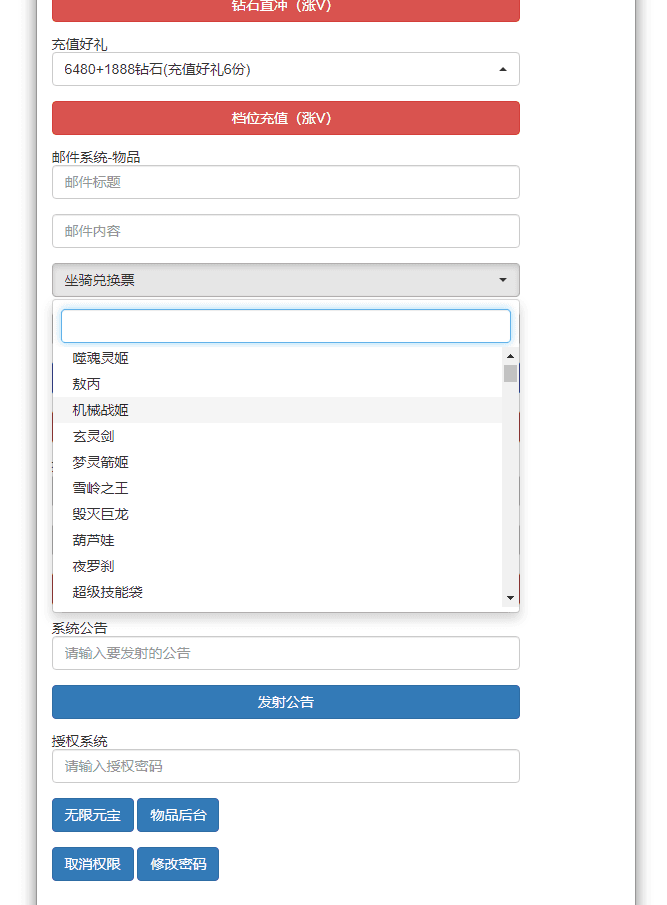Viewport: 667px width, 905px height.
Task: Choose 雪岭之王 from the list
Action: click(101, 488)
